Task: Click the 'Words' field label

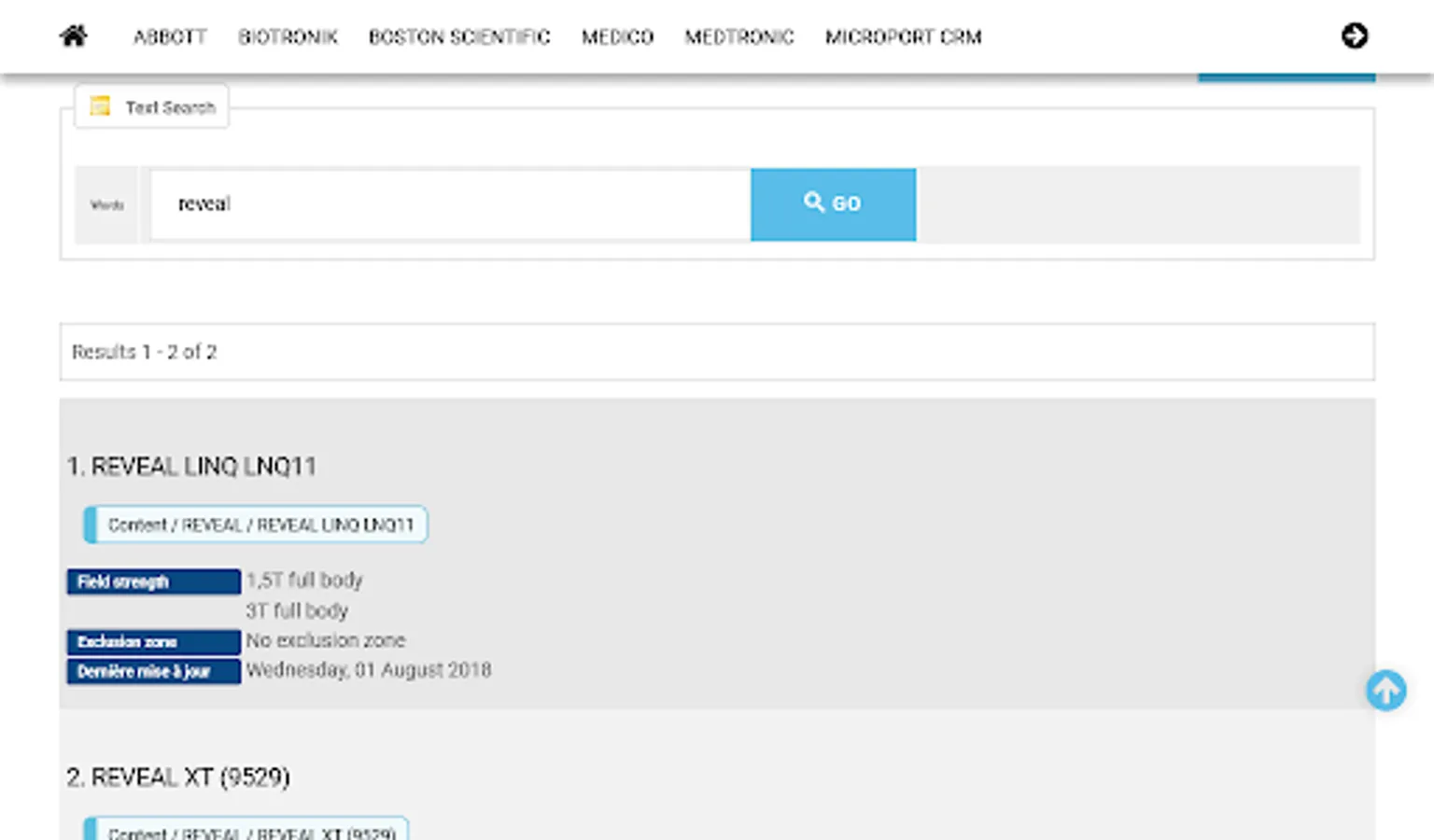Action: [x=107, y=205]
